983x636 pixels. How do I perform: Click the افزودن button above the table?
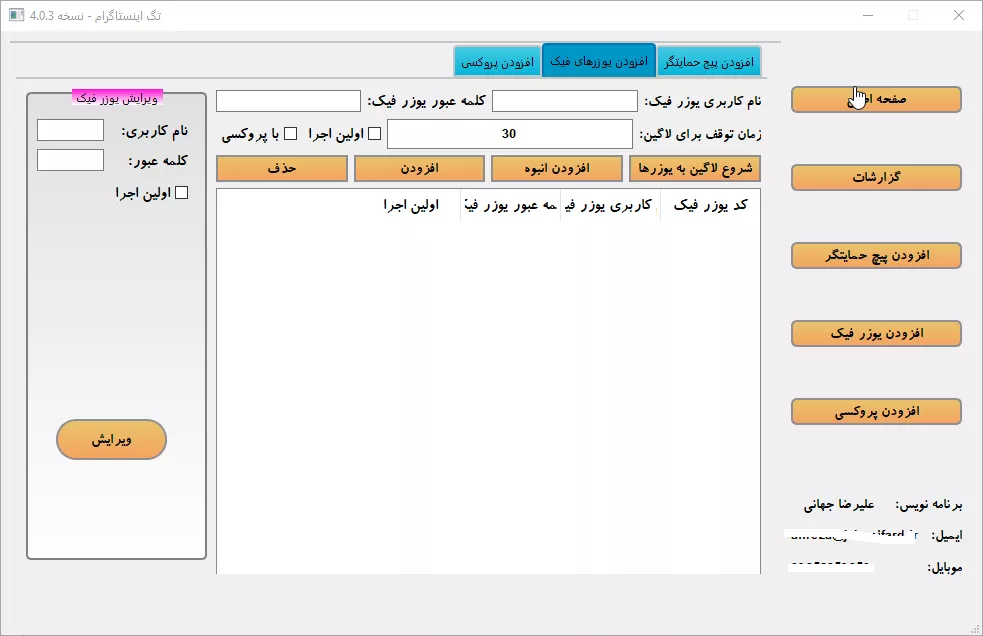[x=419, y=169]
